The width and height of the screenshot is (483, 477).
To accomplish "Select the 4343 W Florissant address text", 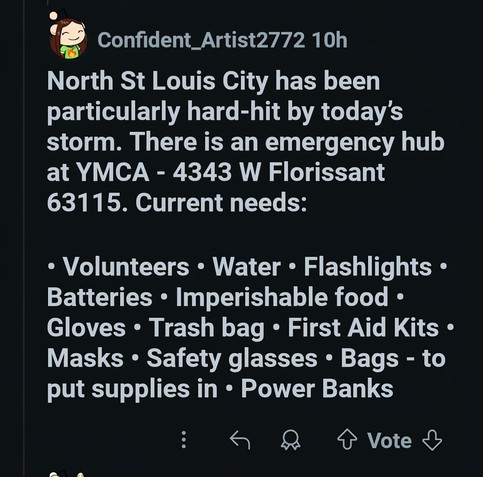I will [279, 172].
